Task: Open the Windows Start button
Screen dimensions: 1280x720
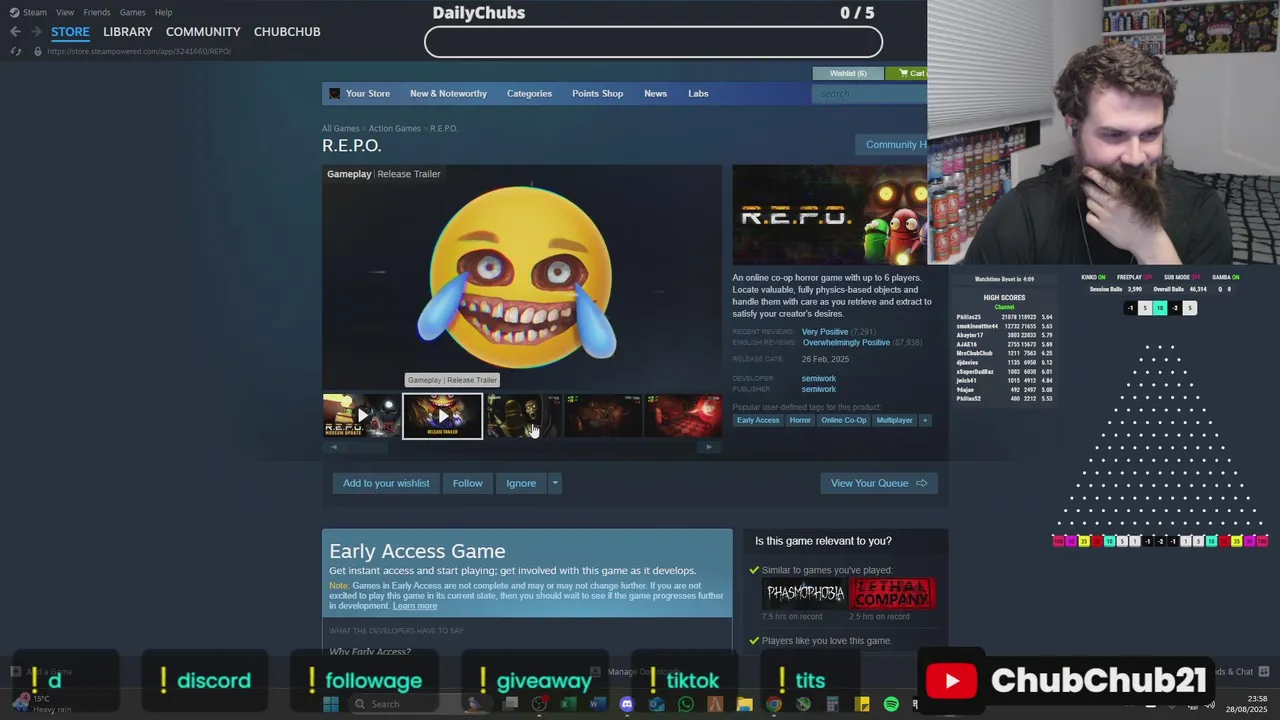Action: (331, 704)
